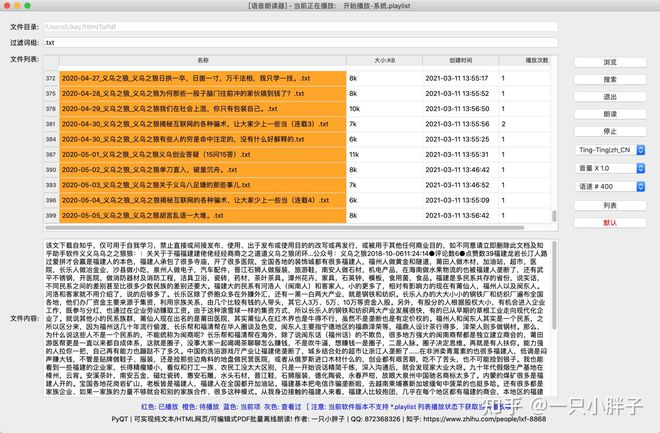
Task: Click the 搜索 search button
Action: [610, 80]
